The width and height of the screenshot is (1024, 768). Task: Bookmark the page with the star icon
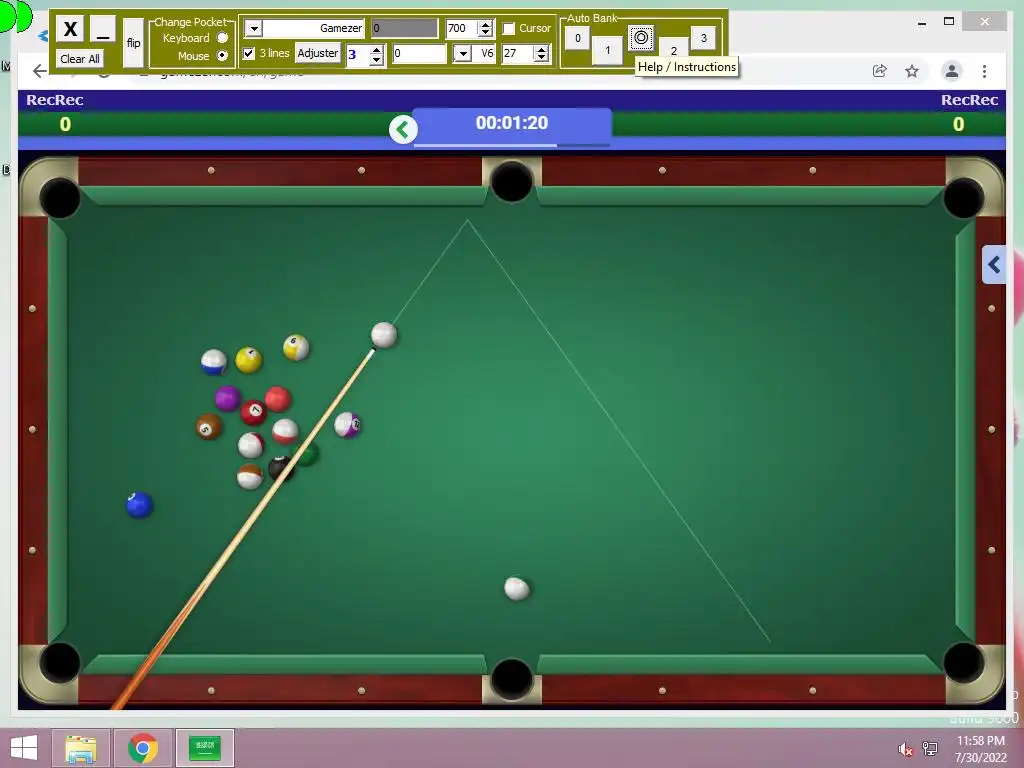pos(912,71)
